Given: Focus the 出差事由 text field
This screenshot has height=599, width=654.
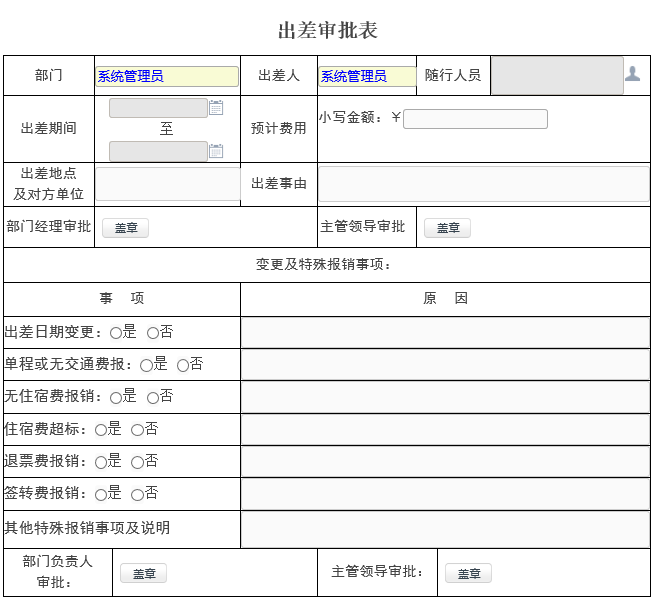Looking at the screenshot, I should click(x=483, y=184).
